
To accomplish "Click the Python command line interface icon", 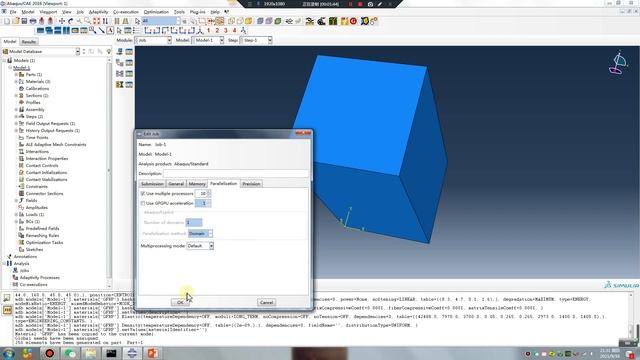I will click(x=7, y=310).
